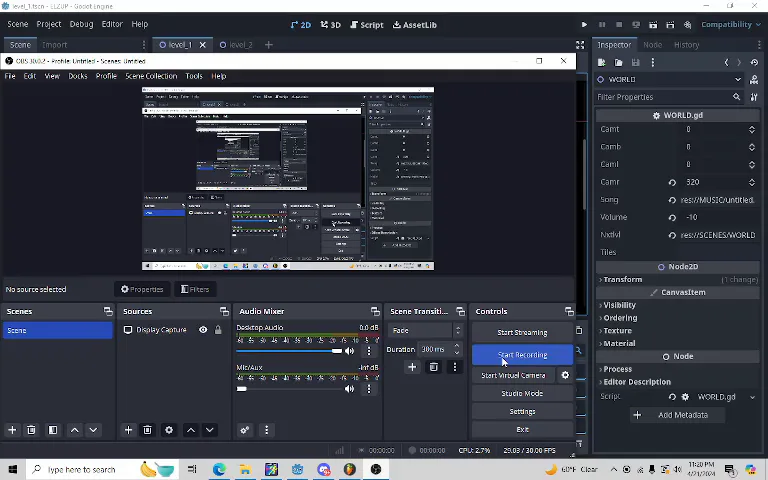Open the Fade transition dropdown
768x480 pixels.
click(x=426, y=331)
